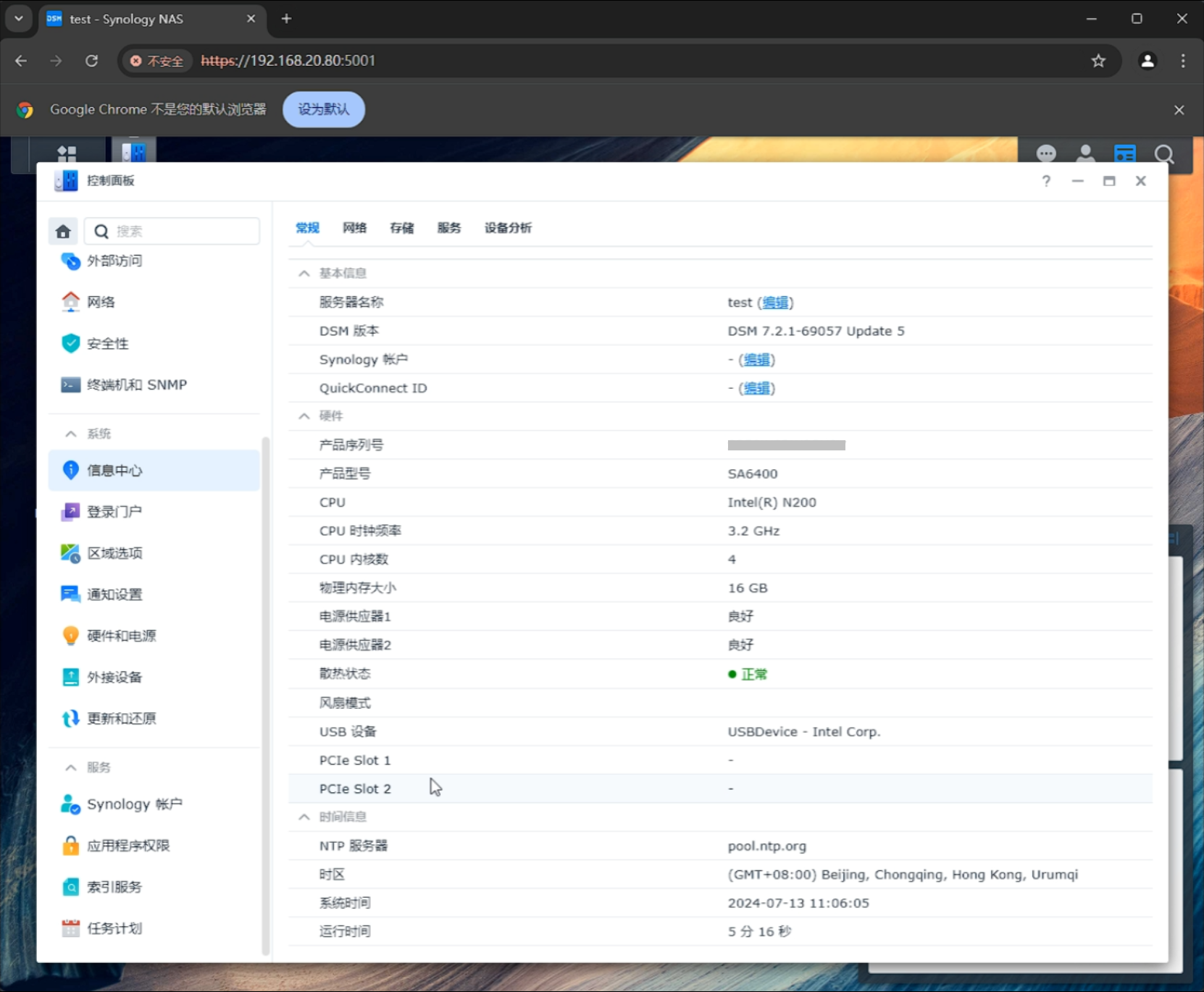Switch to the 存储 tab

[x=401, y=228]
